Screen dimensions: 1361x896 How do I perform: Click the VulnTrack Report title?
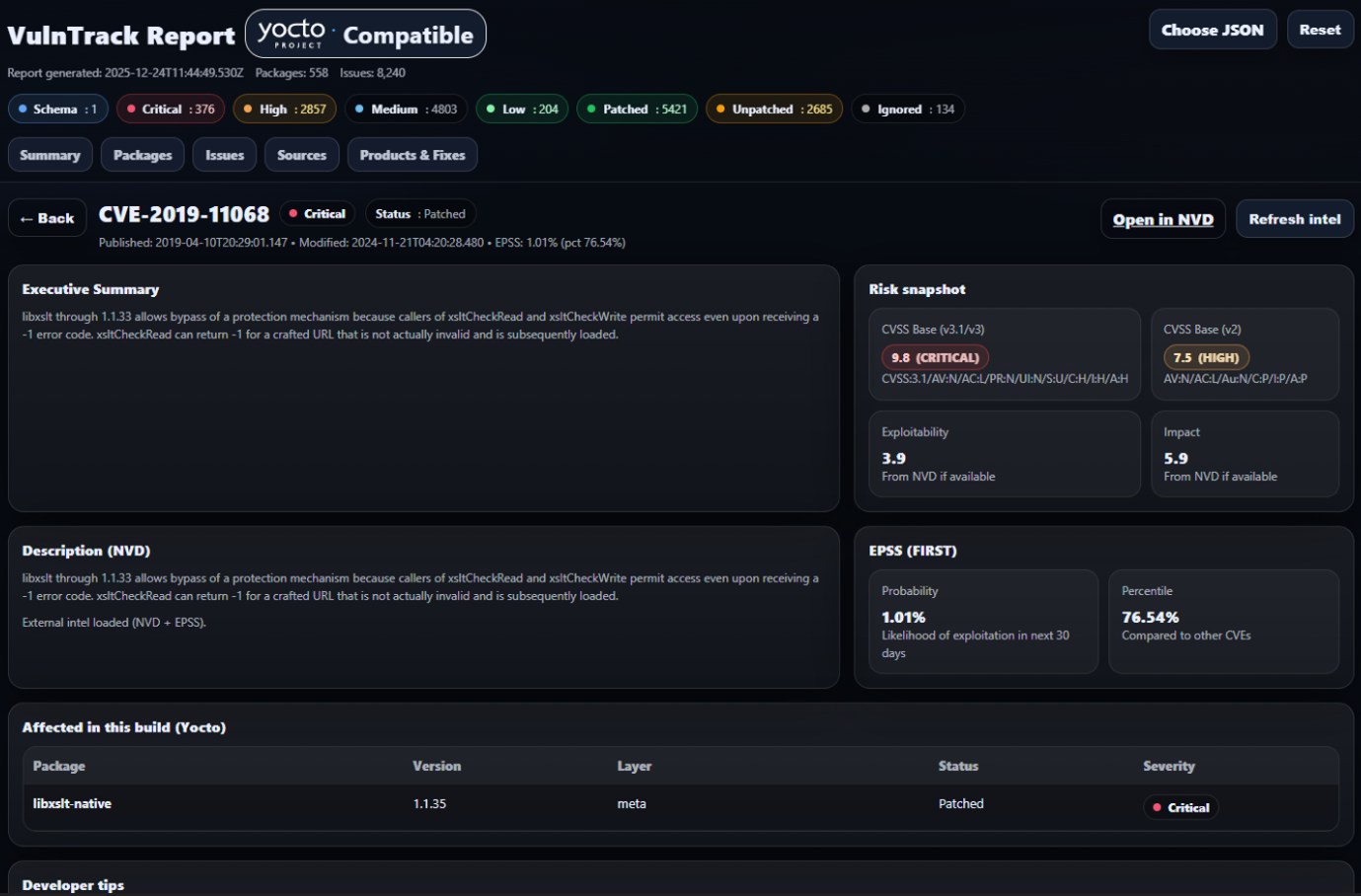click(x=121, y=36)
